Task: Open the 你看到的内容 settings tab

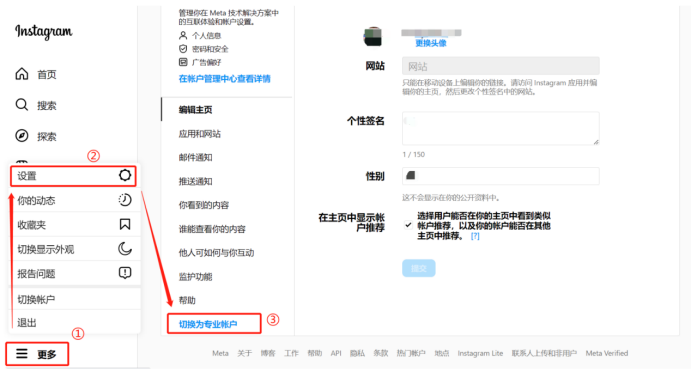Action: coord(204,205)
